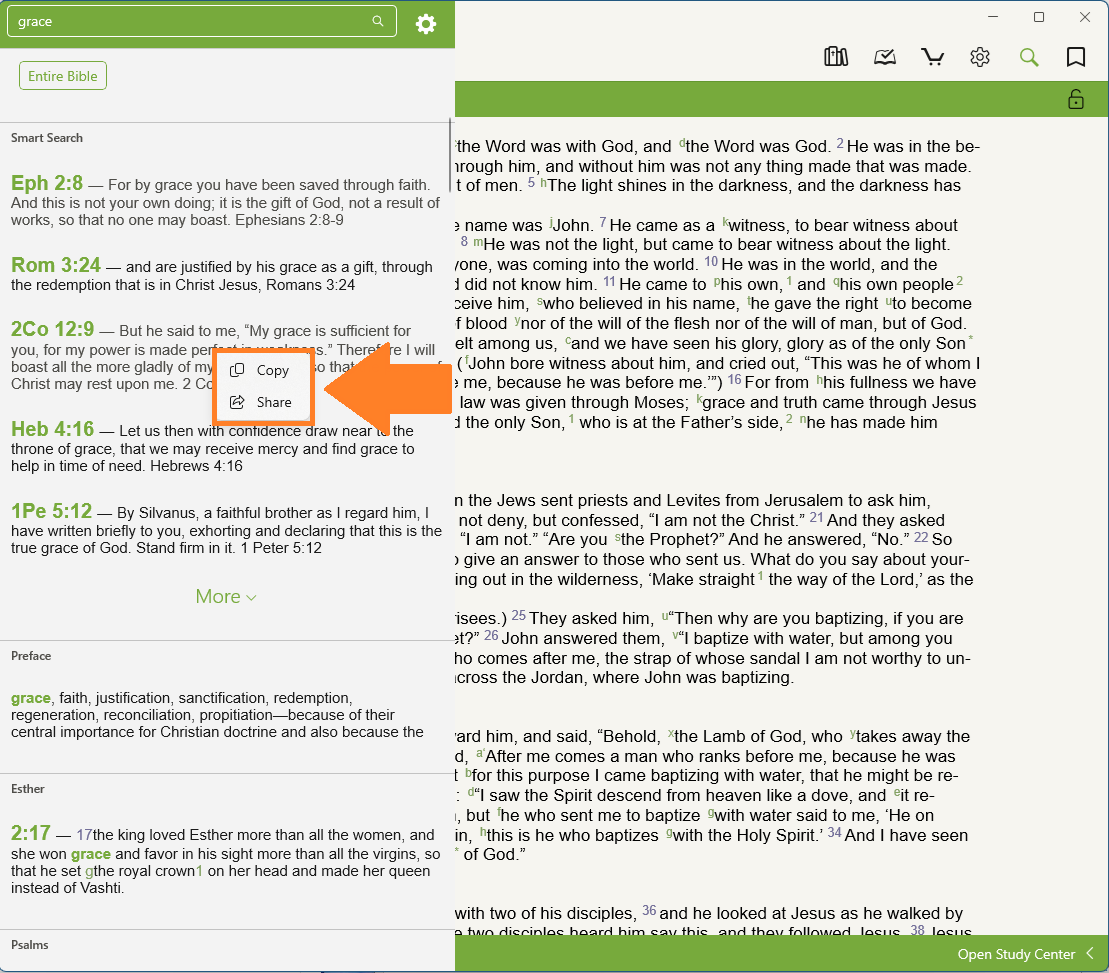Open the Heb 4:16 search result
The width and height of the screenshot is (1109, 973).
(x=53, y=429)
